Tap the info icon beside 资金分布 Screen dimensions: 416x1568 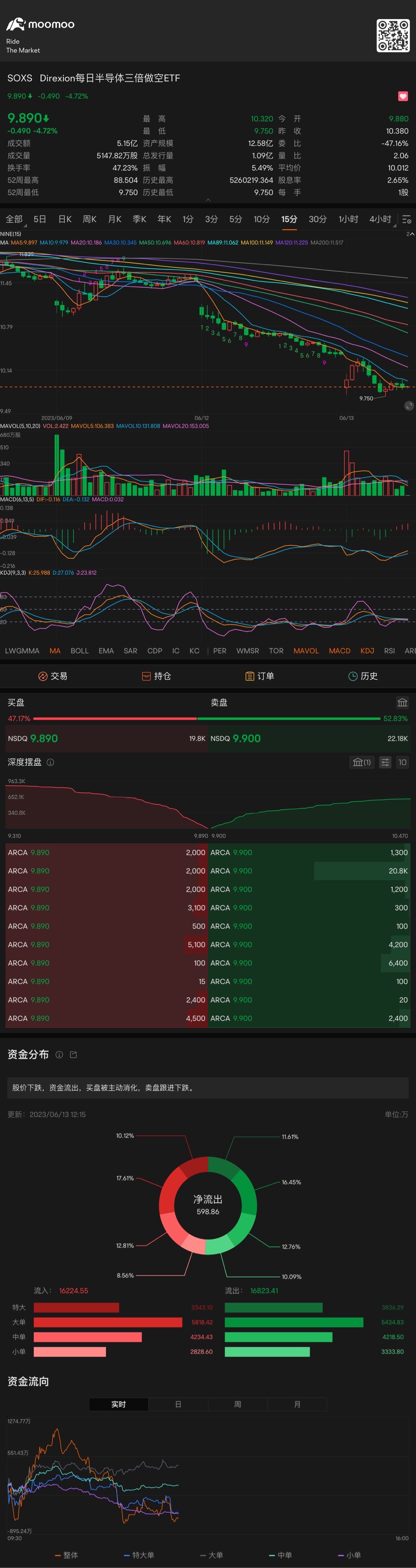[x=59, y=1055]
